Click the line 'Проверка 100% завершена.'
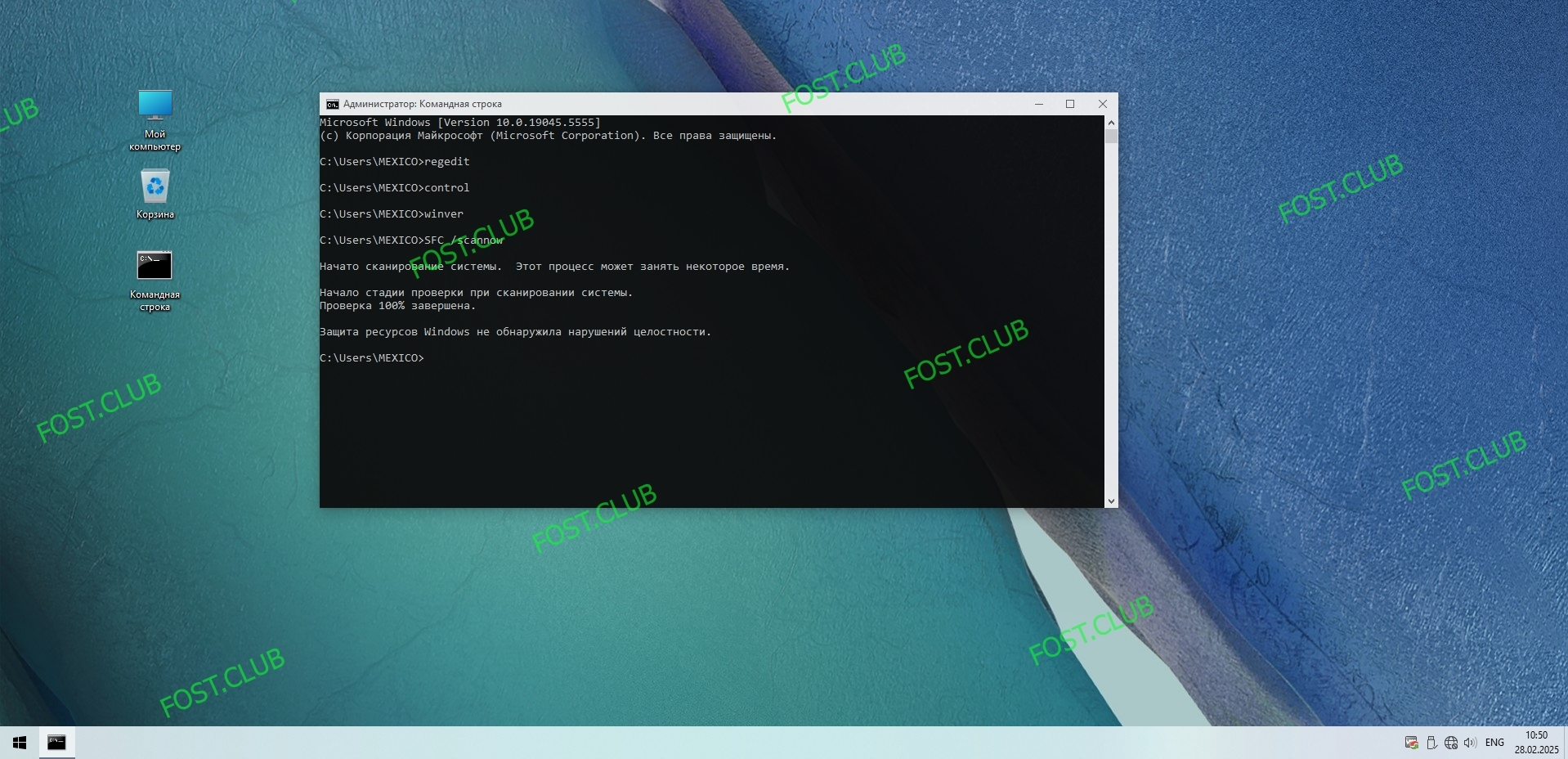 click(397, 306)
